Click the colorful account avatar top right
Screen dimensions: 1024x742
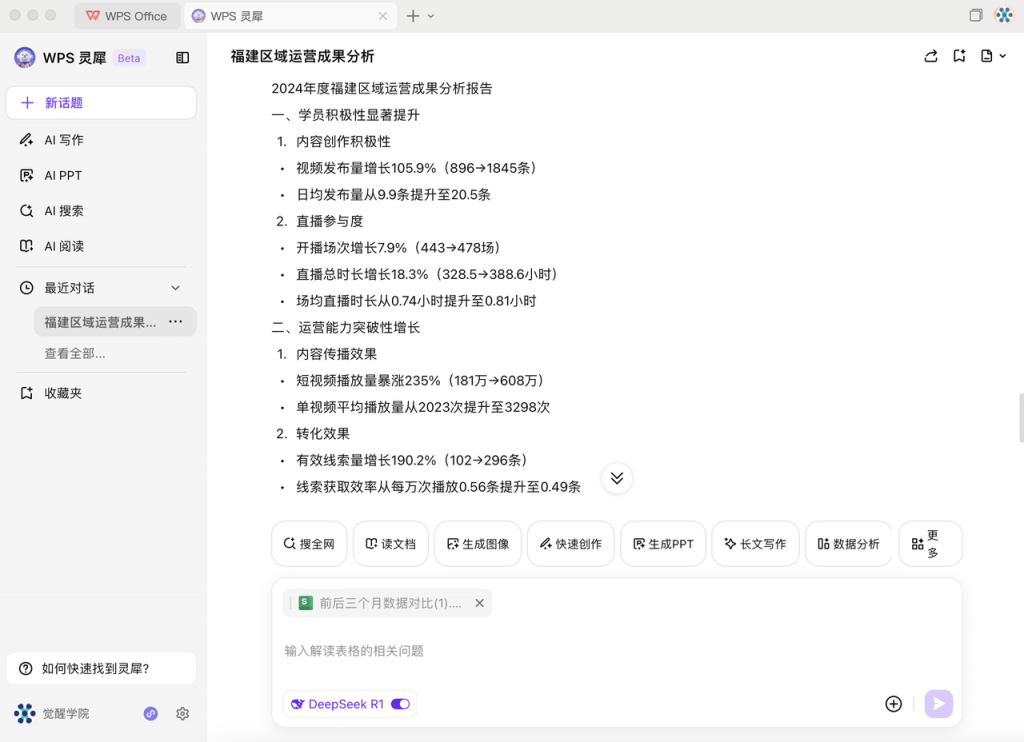point(1004,15)
